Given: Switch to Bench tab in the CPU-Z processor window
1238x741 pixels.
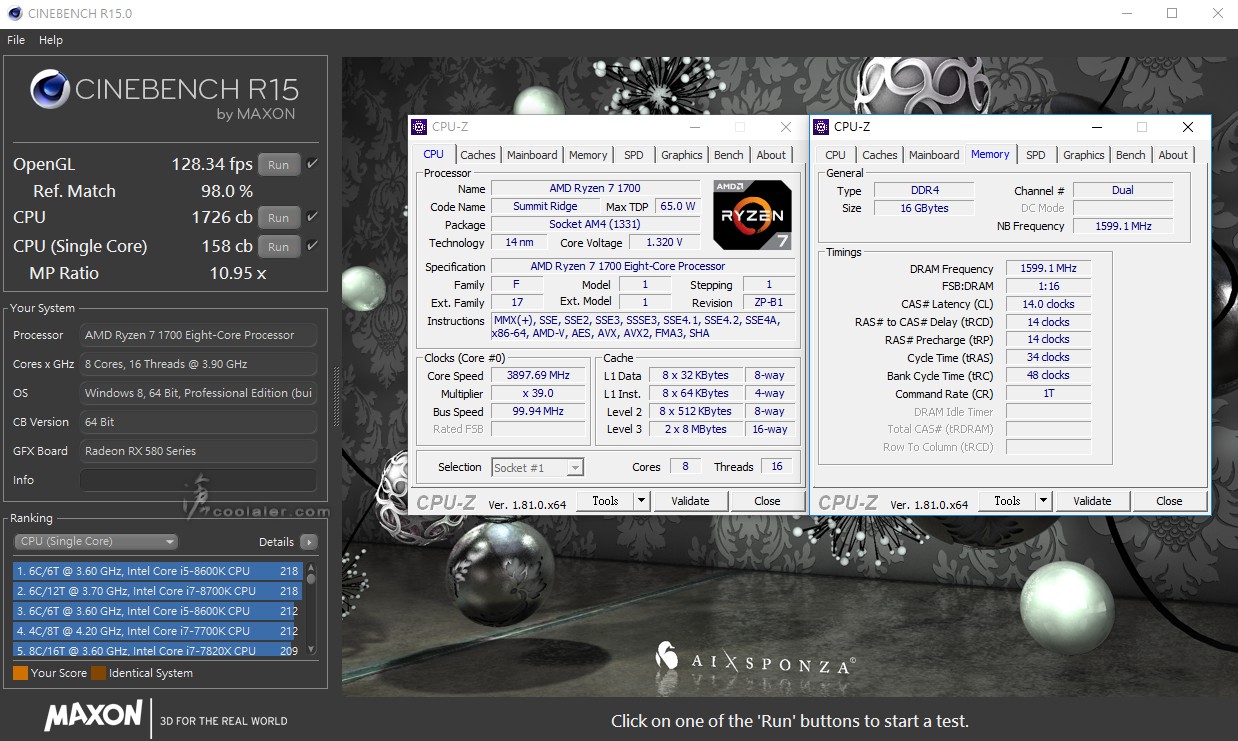Looking at the screenshot, I should [729, 155].
